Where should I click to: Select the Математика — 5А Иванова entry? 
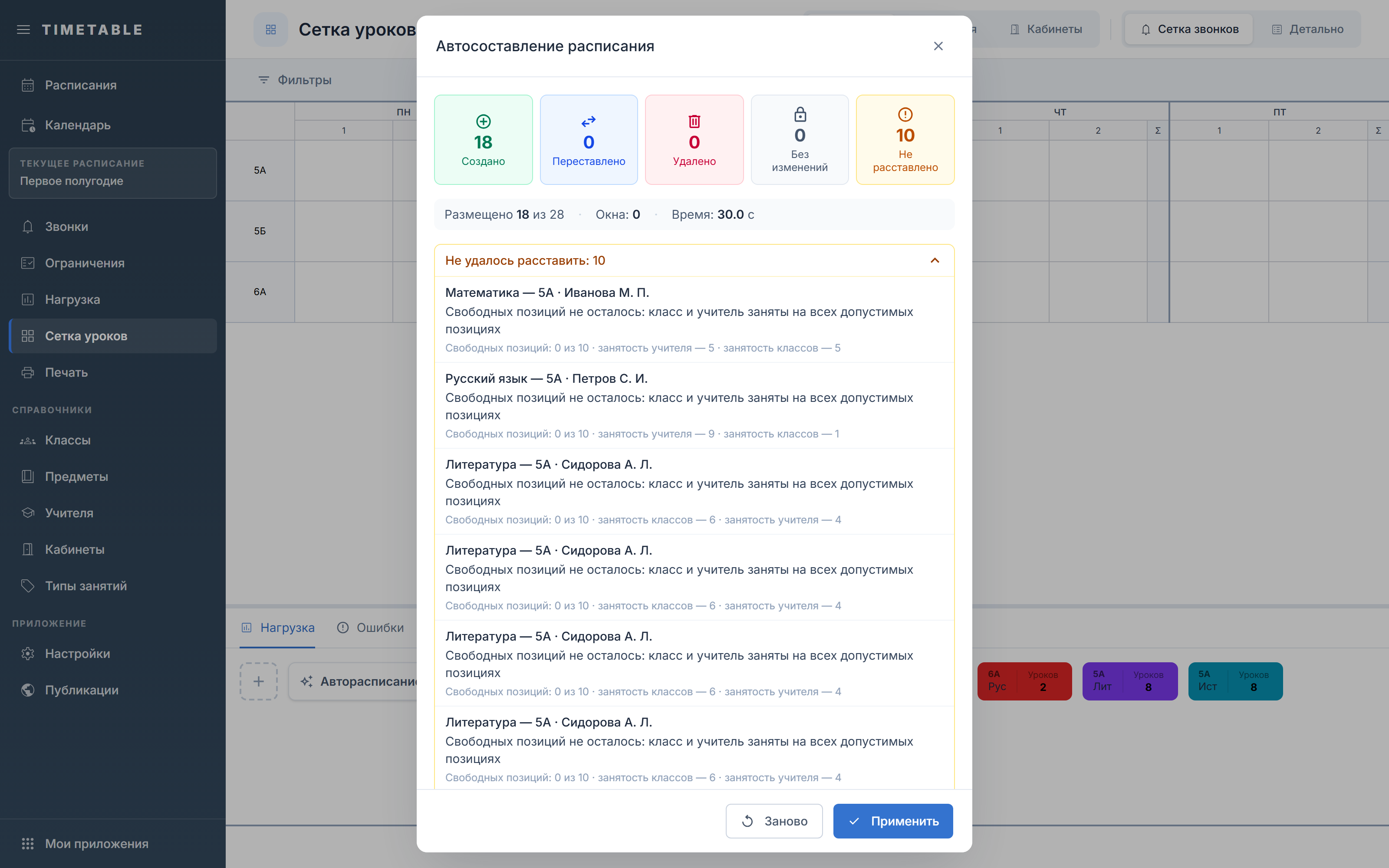694,320
